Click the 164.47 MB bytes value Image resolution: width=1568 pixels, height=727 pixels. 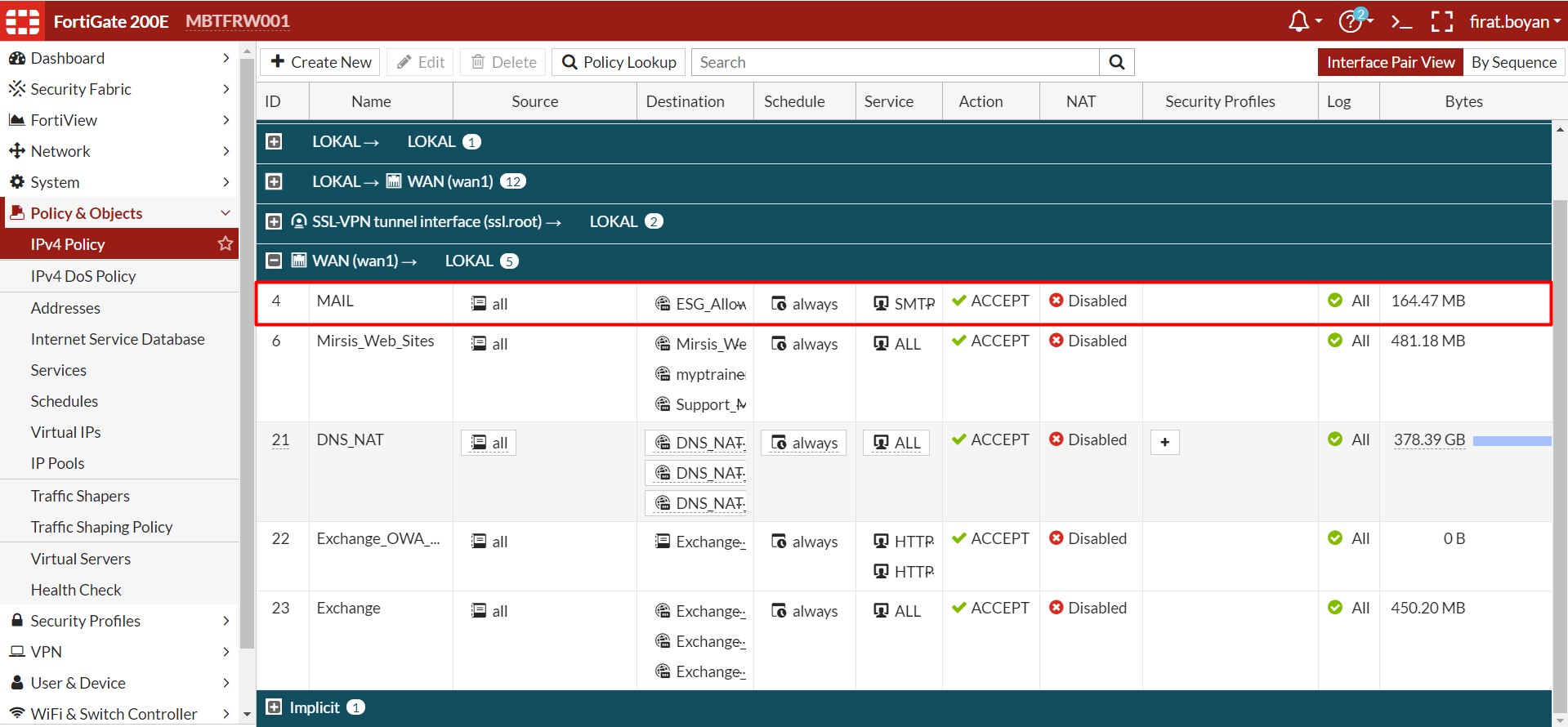[x=1428, y=301]
